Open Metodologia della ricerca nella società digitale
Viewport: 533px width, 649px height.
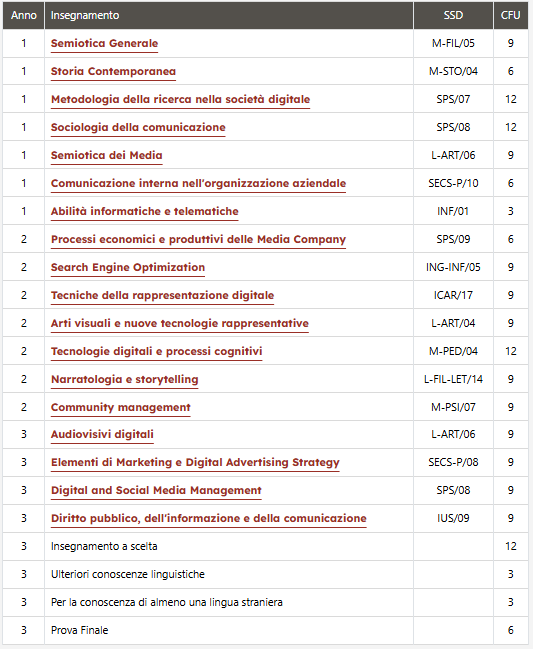tap(180, 100)
